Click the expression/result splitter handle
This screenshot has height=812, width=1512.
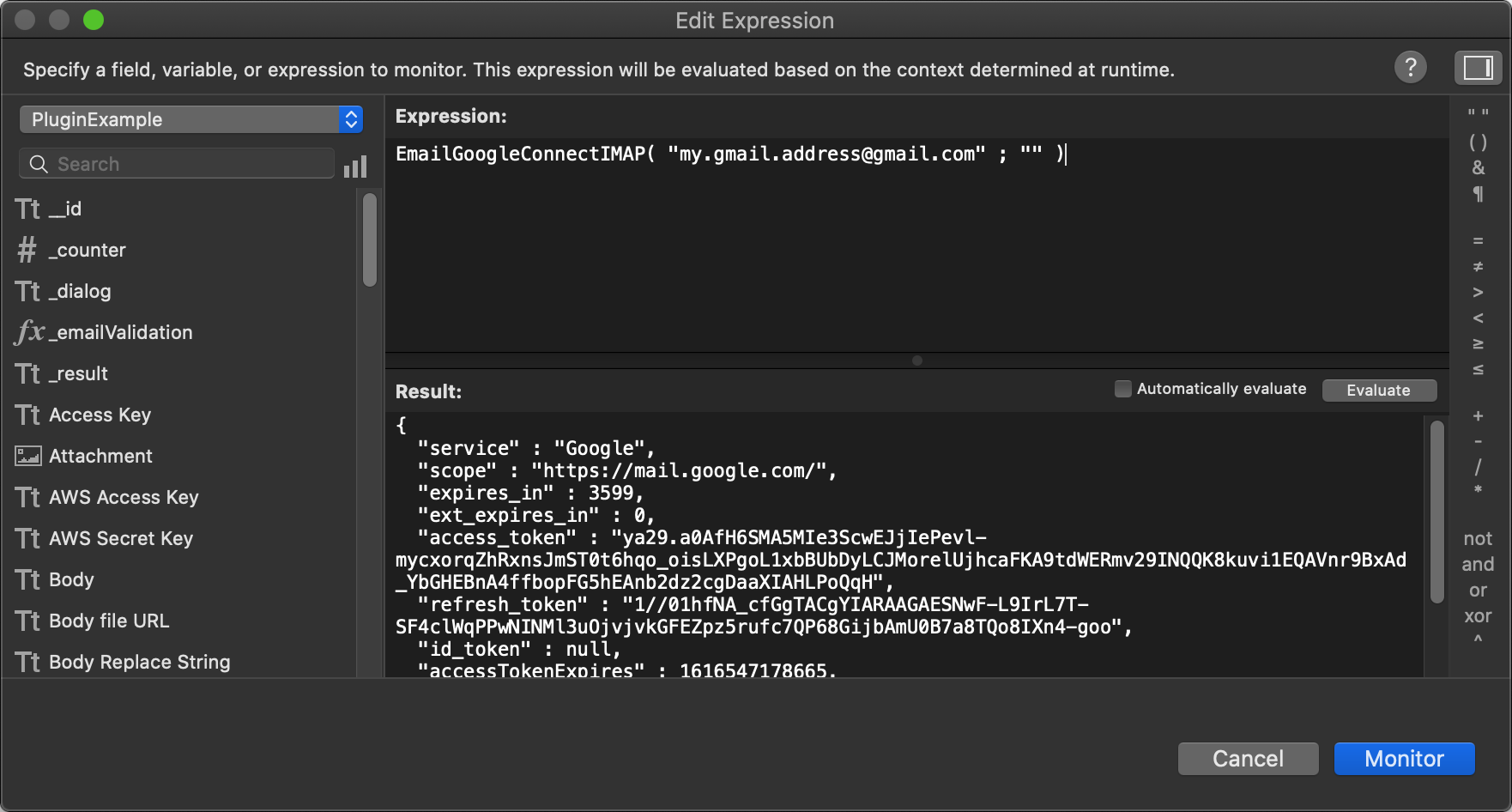click(x=916, y=361)
